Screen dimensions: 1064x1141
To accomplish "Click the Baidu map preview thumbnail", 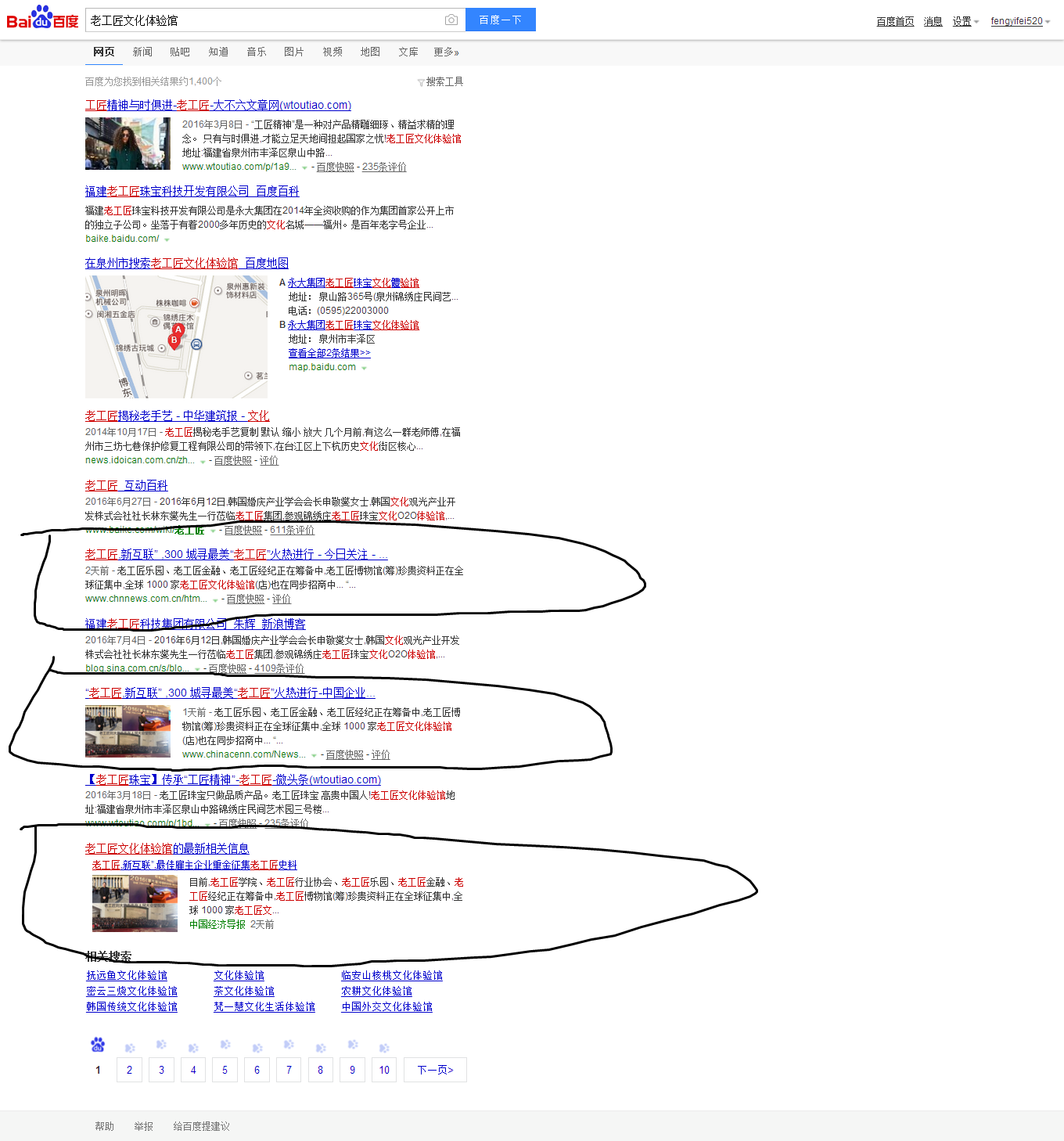I will click(176, 337).
